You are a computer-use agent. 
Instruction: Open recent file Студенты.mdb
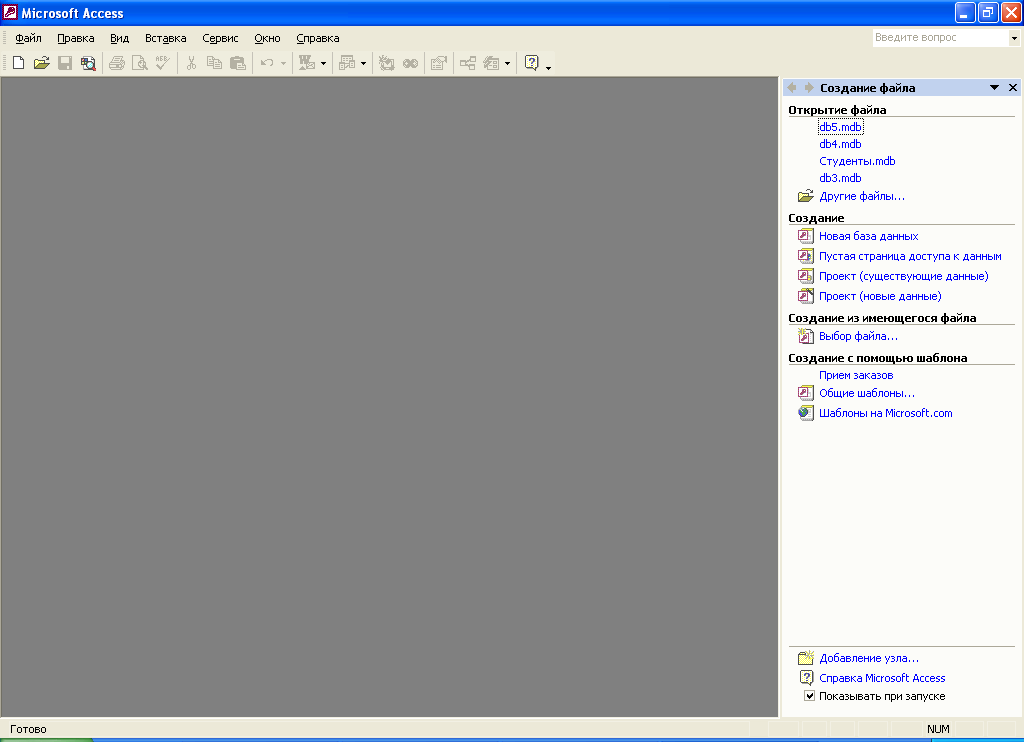point(857,161)
